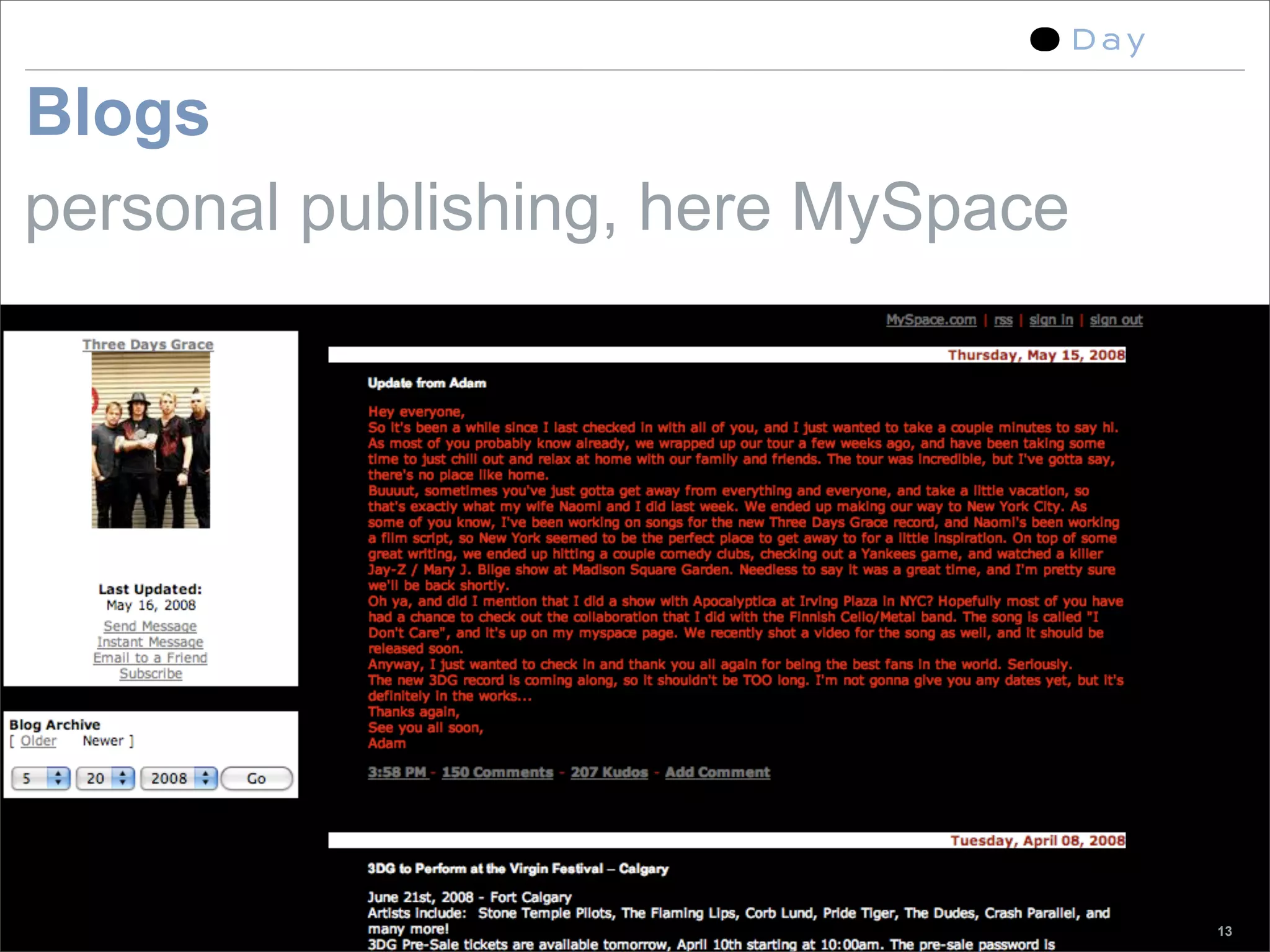Click the sign in link
Image resolution: width=1270 pixels, height=952 pixels.
[1050, 320]
